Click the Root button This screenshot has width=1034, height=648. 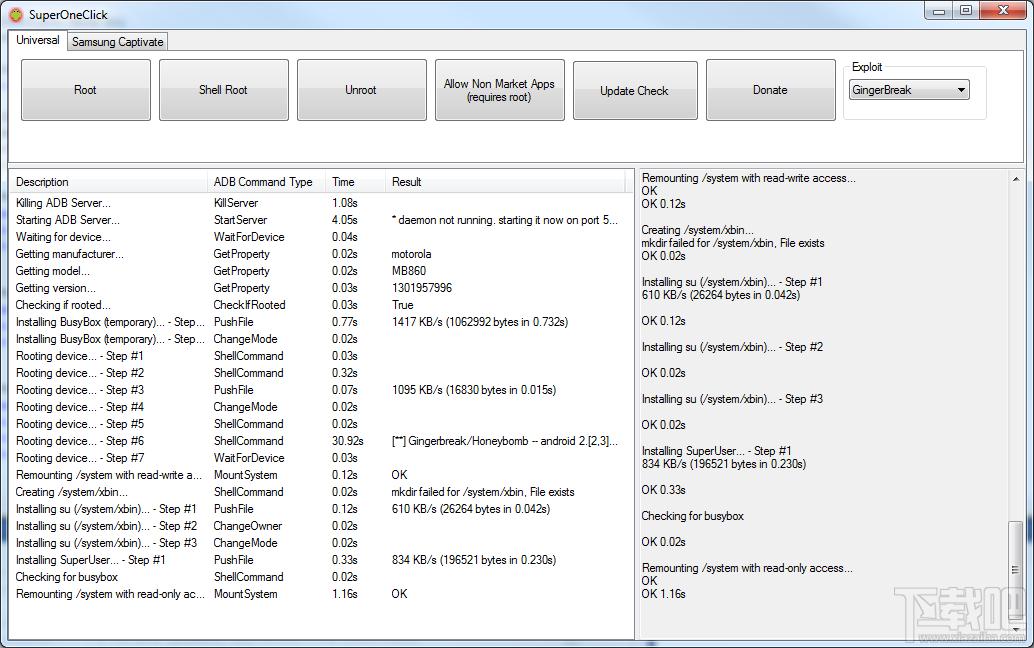coord(86,90)
